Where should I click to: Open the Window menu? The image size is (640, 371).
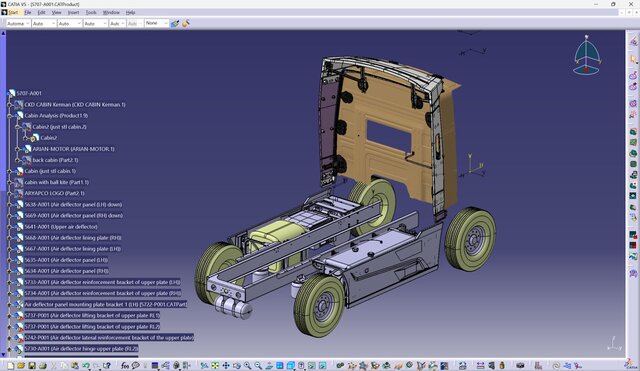click(x=111, y=13)
